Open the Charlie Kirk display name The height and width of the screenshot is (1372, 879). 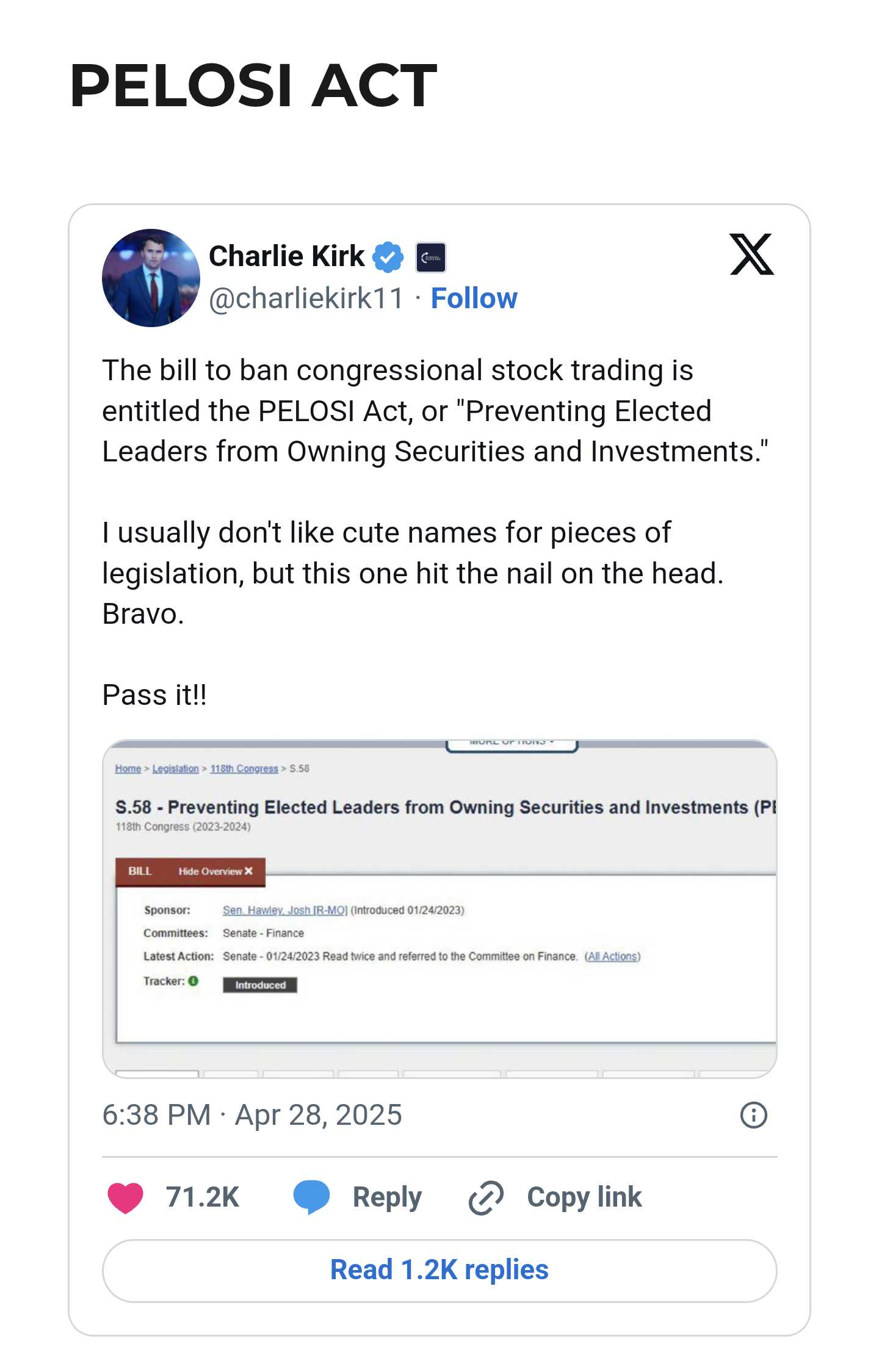point(286,256)
